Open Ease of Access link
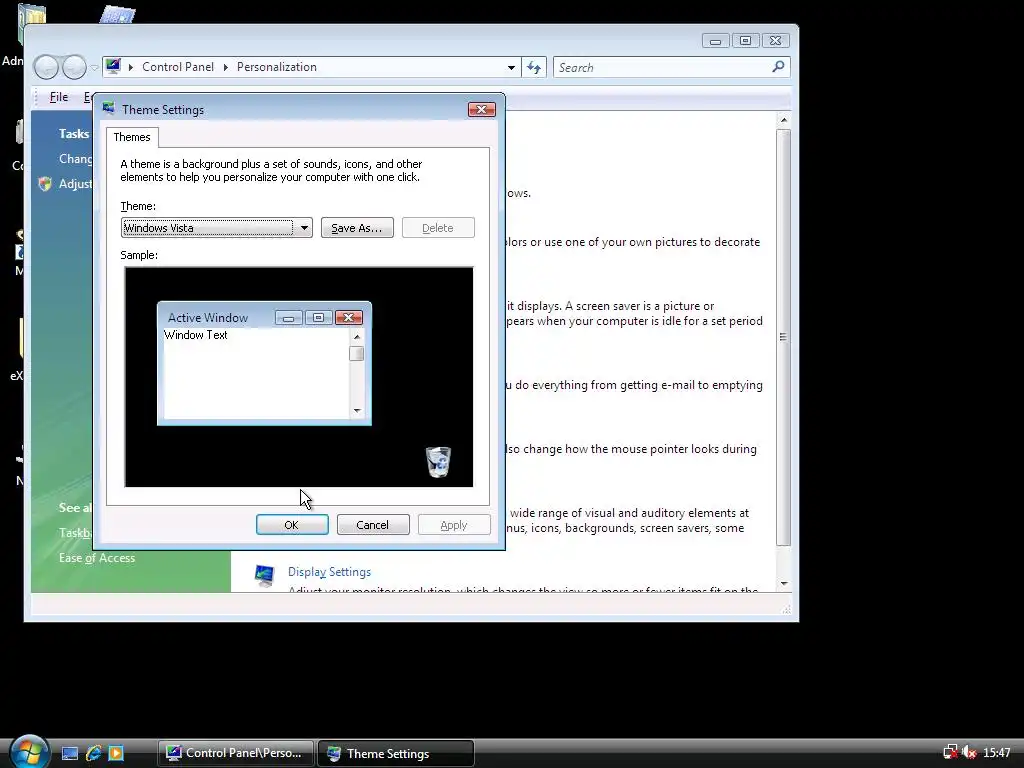1024x768 pixels. 97,558
